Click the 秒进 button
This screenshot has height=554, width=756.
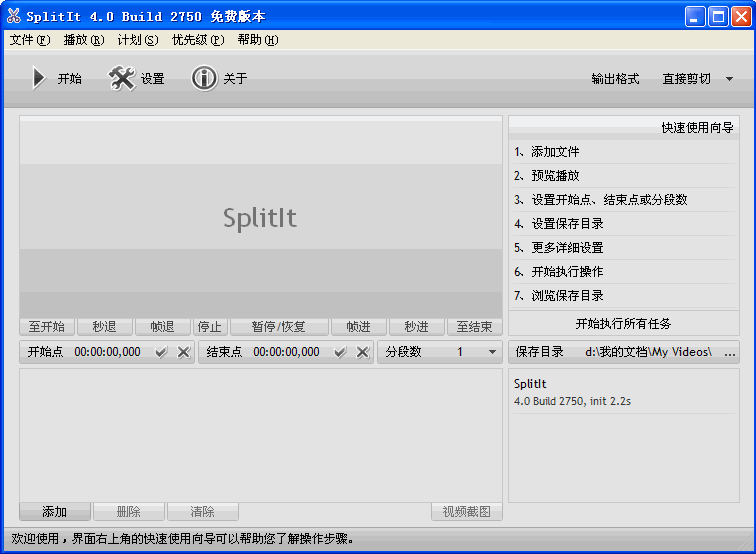click(417, 327)
